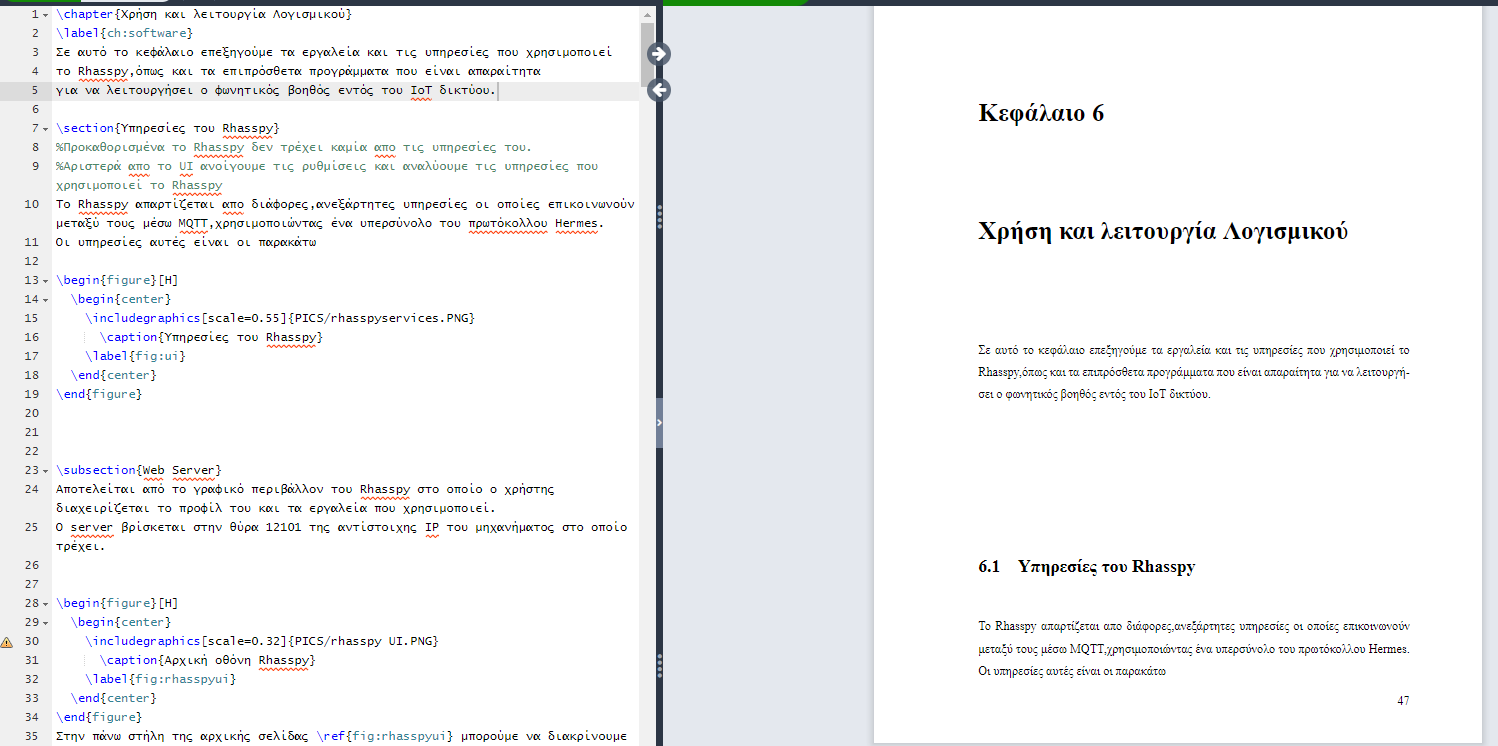Click the warning icon beside line 30

point(7,641)
